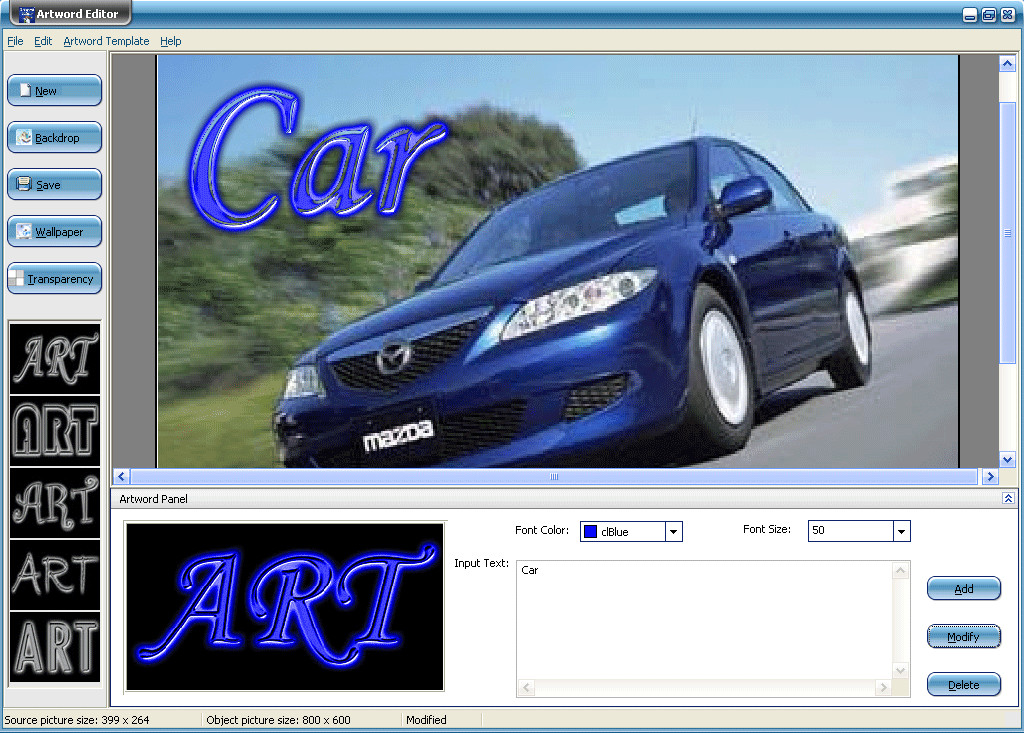Click the clBlue color swatch
The image size is (1024, 733).
point(590,532)
